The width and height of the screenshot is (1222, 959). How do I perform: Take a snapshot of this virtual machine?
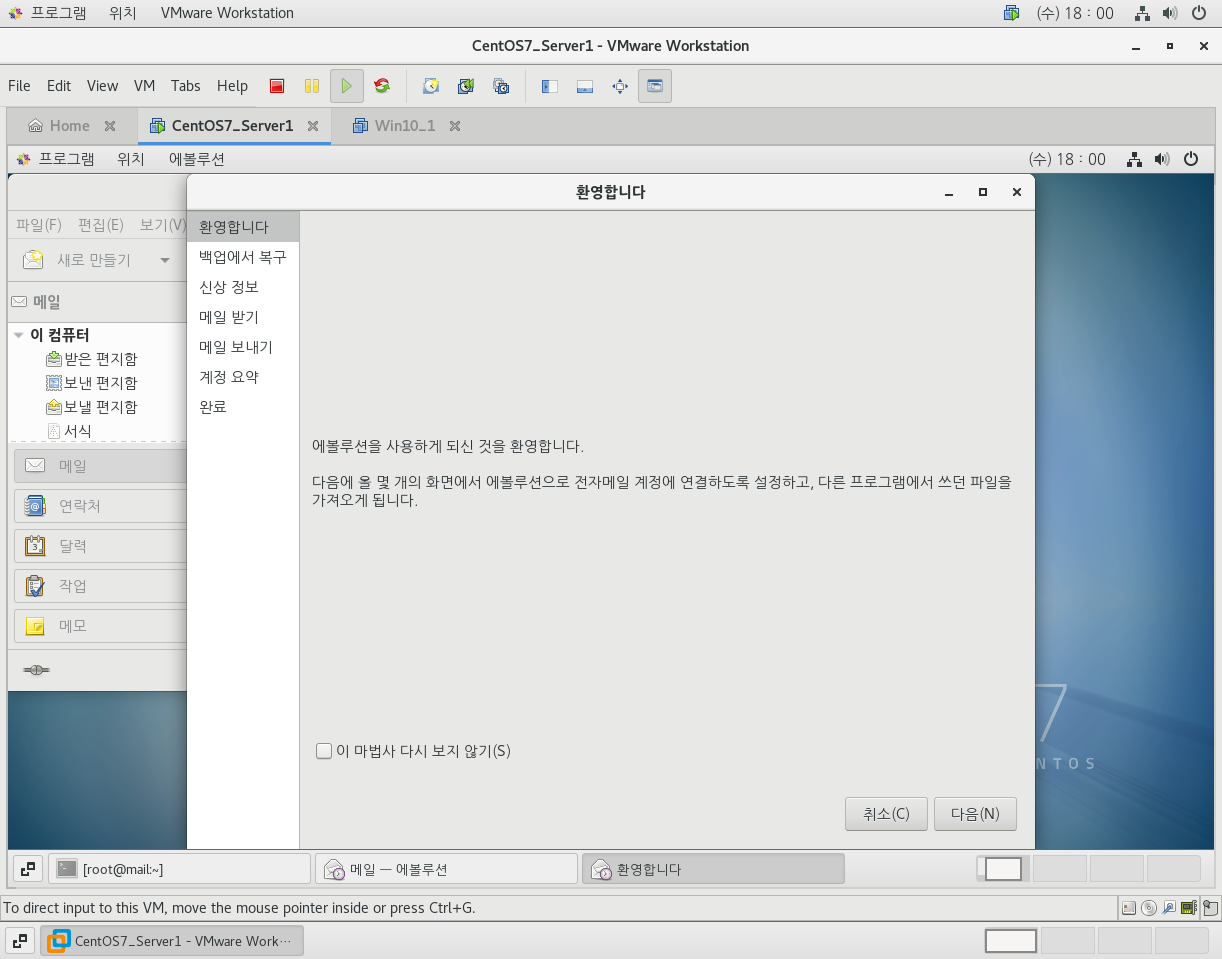[x=430, y=86]
